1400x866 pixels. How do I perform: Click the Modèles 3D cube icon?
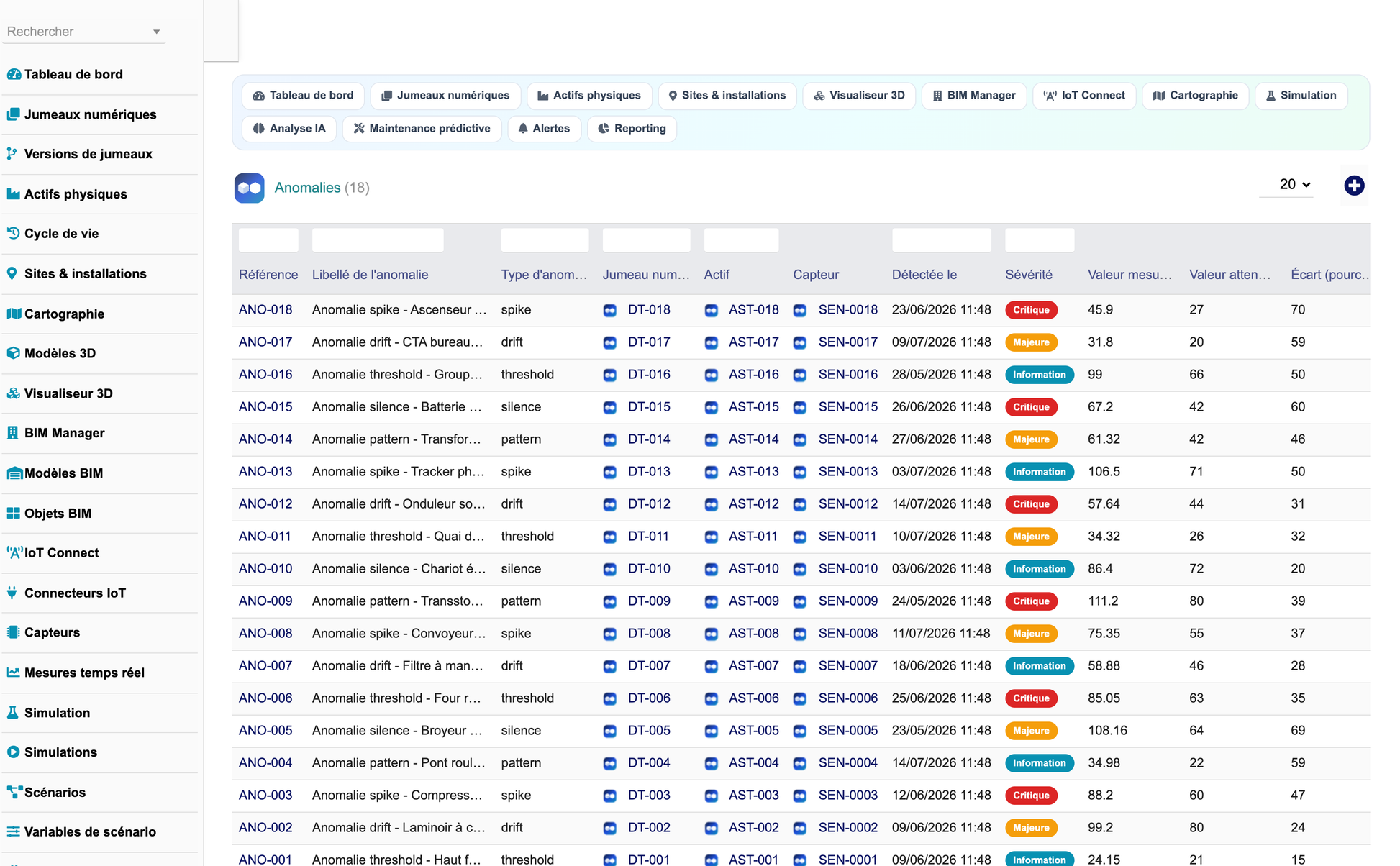click(x=14, y=353)
